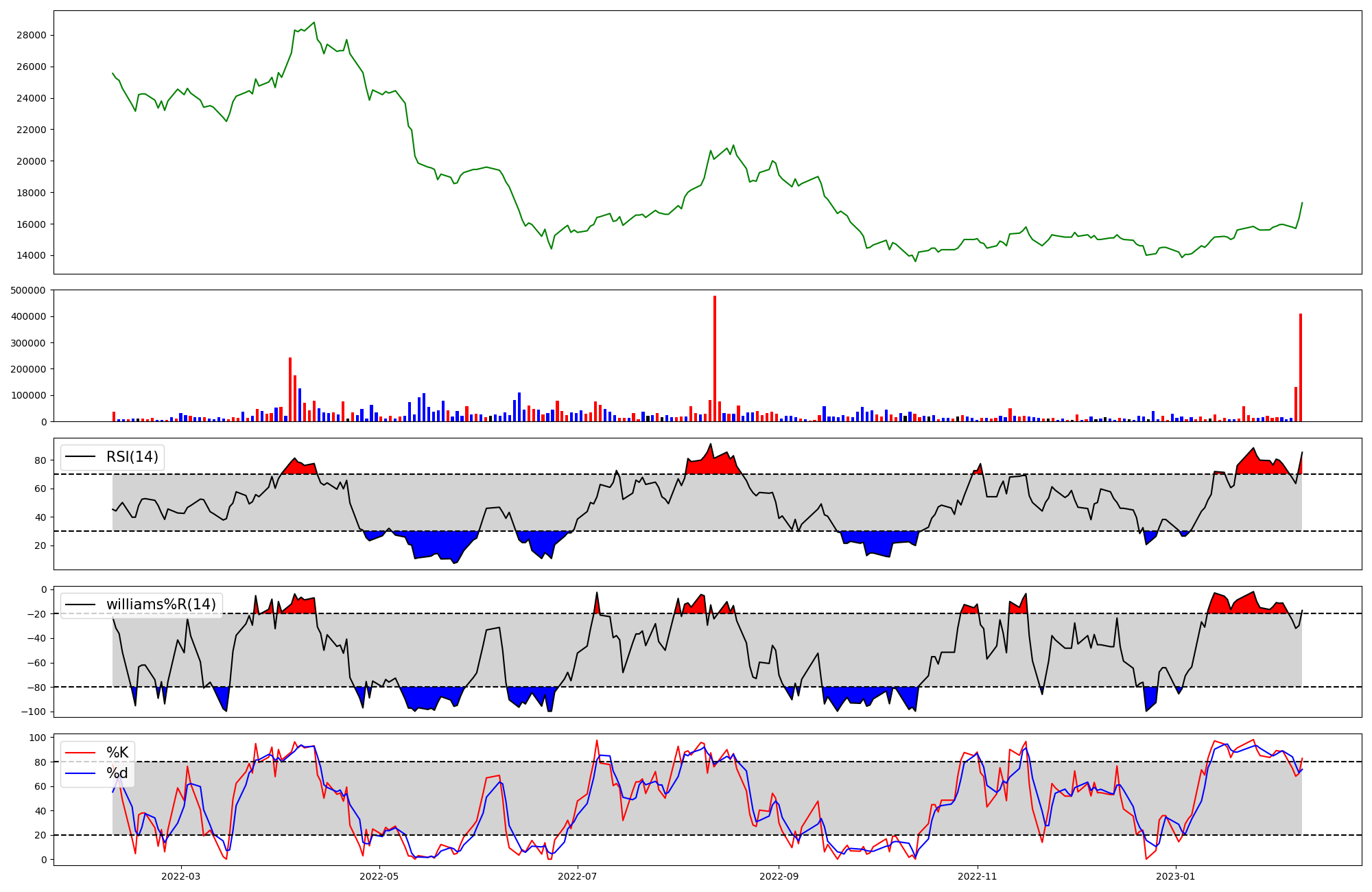Click the 2022-05 date label on x-axis
The image size is (1372, 892).
(x=379, y=876)
